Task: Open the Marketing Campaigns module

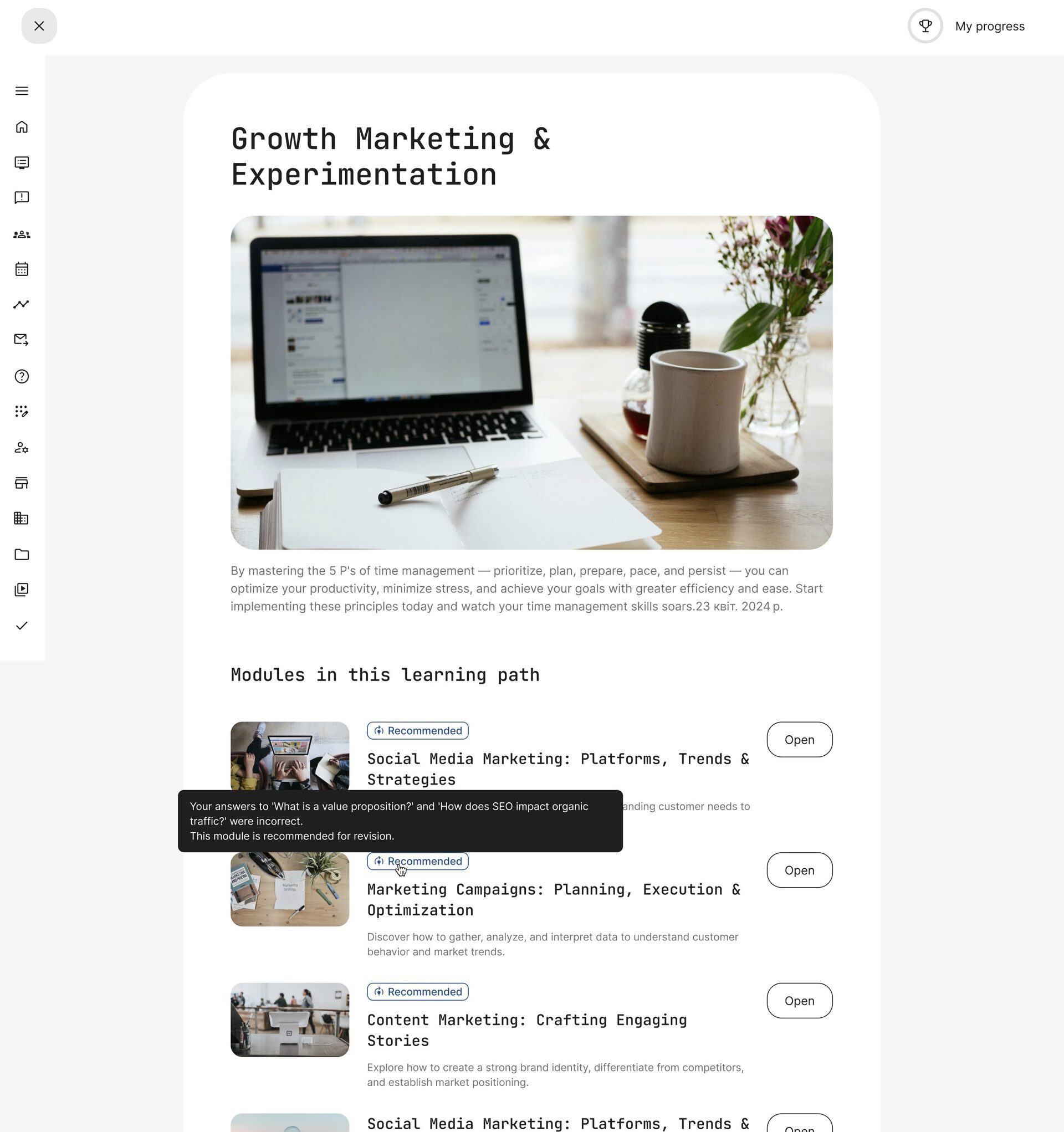Action: [799, 870]
